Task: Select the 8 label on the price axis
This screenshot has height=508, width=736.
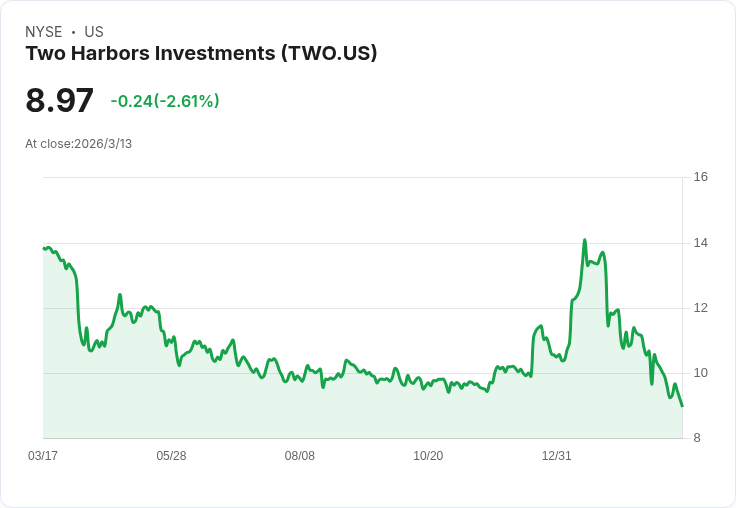Action: (697, 438)
